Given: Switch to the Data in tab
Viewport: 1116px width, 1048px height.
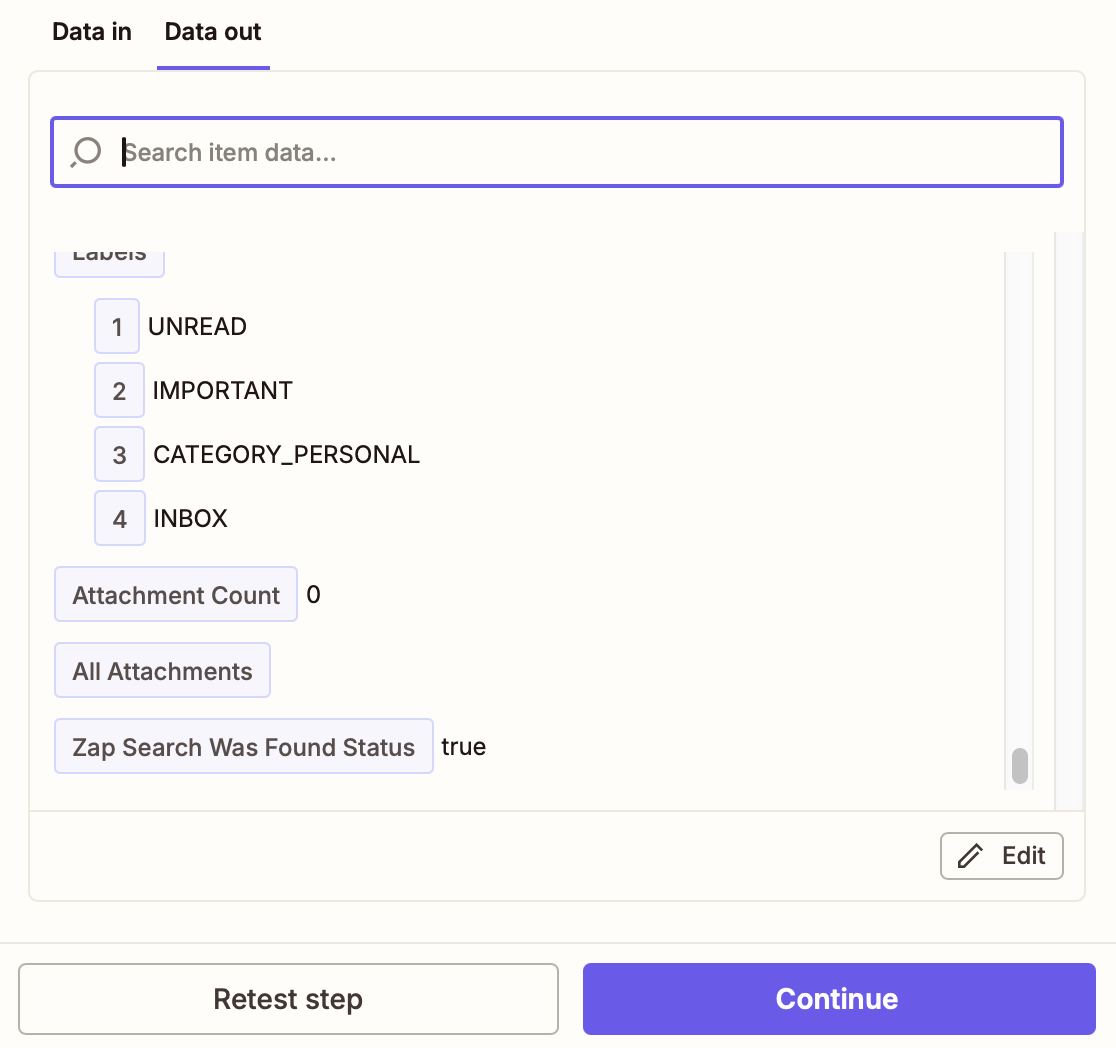Looking at the screenshot, I should pyautogui.click(x=92, y=32).
